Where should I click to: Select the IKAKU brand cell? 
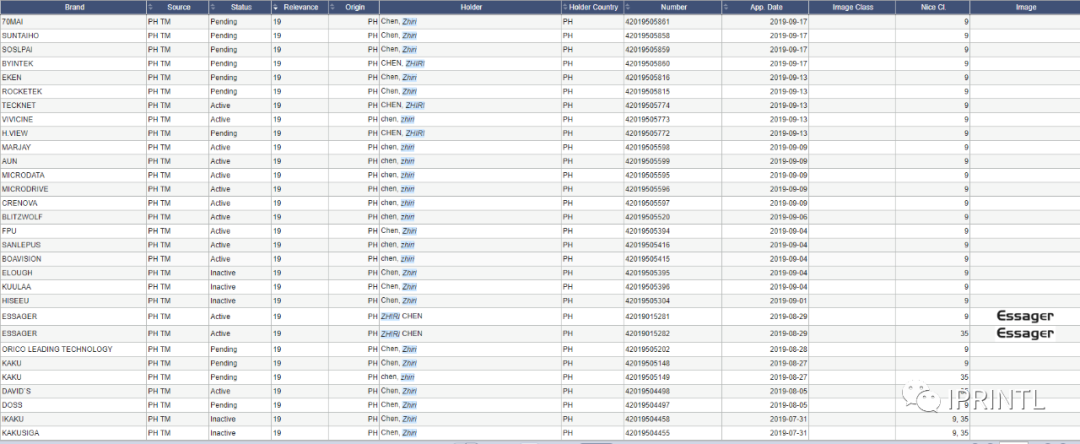pyautogui.click(x=74, y=419)
